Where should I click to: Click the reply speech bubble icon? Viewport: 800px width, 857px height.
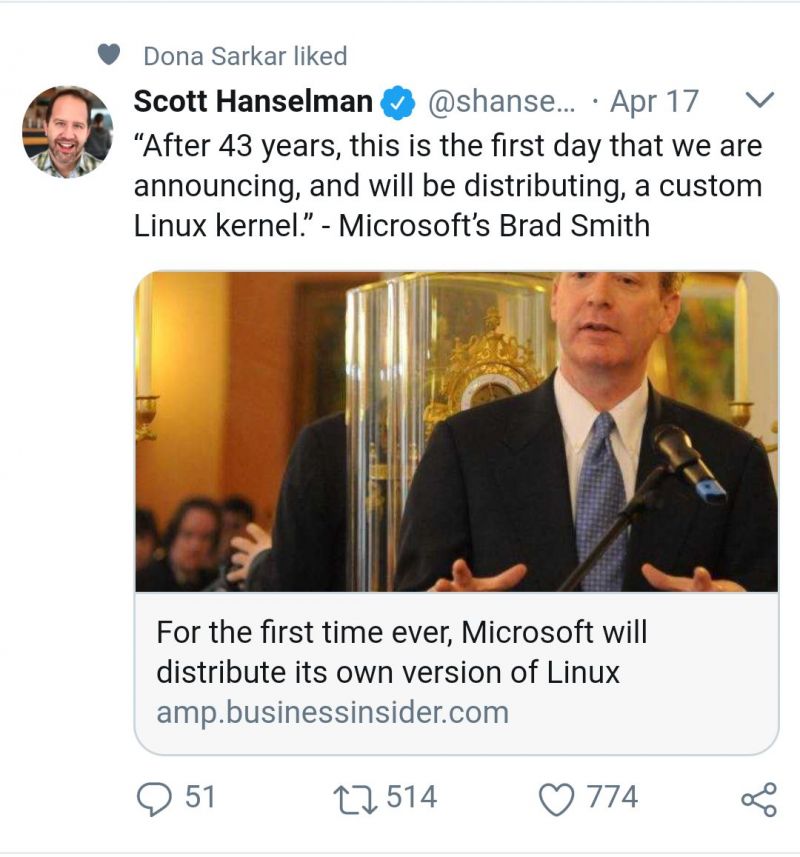pos(154,798)
